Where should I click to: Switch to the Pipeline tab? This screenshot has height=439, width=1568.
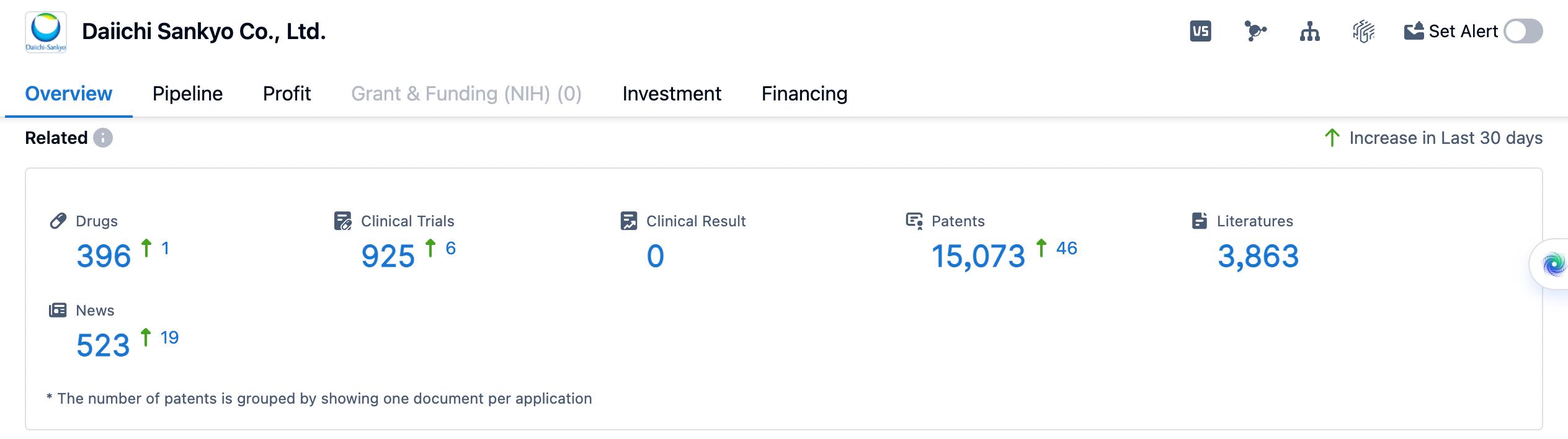coord(187,94)
